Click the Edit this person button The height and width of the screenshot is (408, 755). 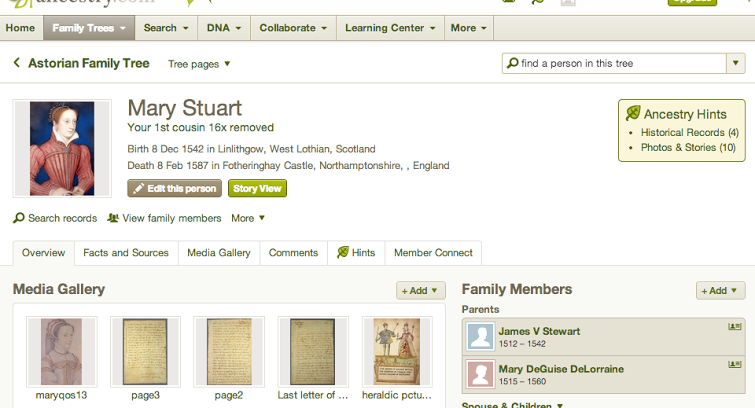[x=174, y=189]
